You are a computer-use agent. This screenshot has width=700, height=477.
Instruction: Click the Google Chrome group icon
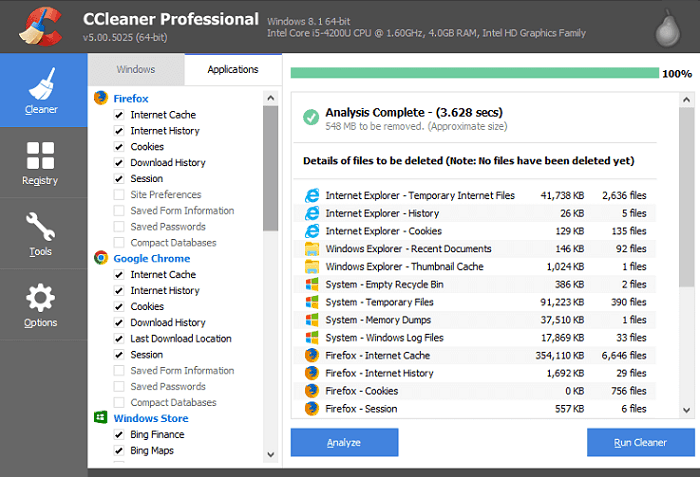tap(101, 258)
